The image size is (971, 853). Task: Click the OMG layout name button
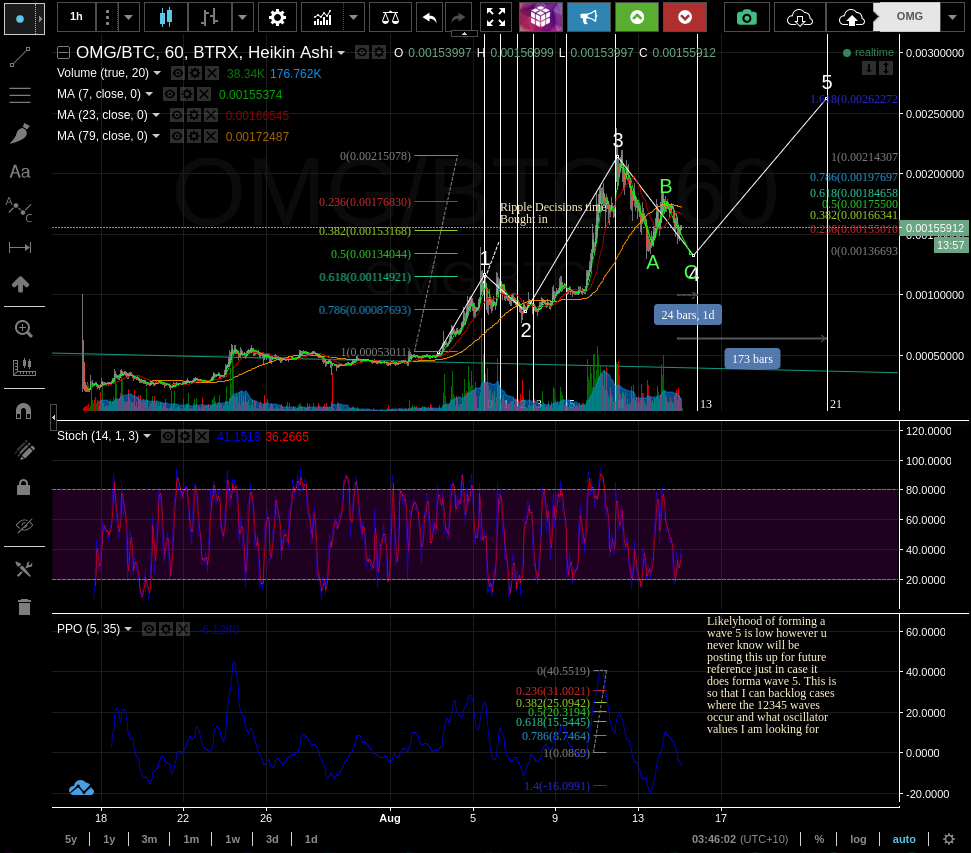click(909, 17)
